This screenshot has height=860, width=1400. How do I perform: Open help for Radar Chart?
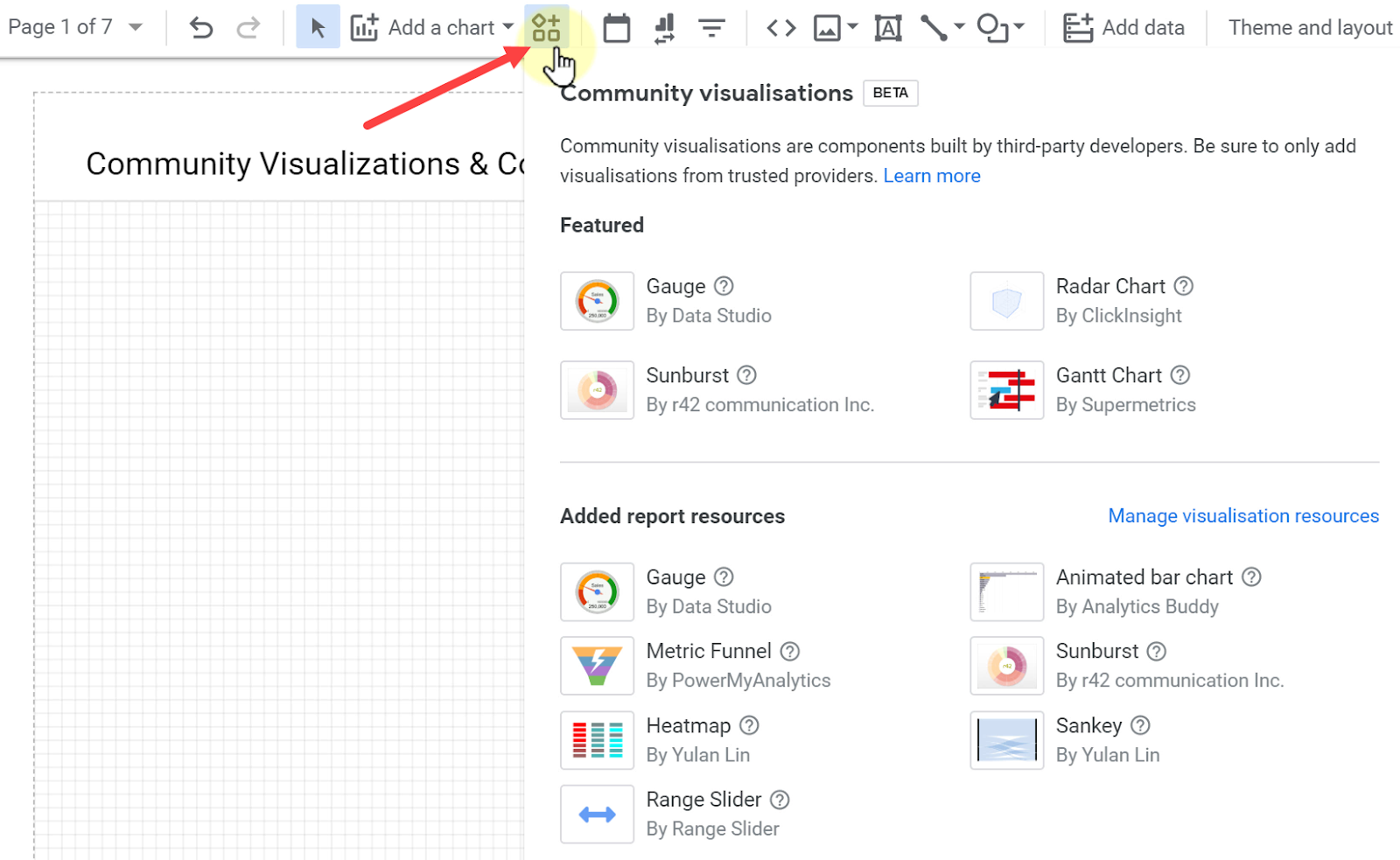tap(1184, 286)
